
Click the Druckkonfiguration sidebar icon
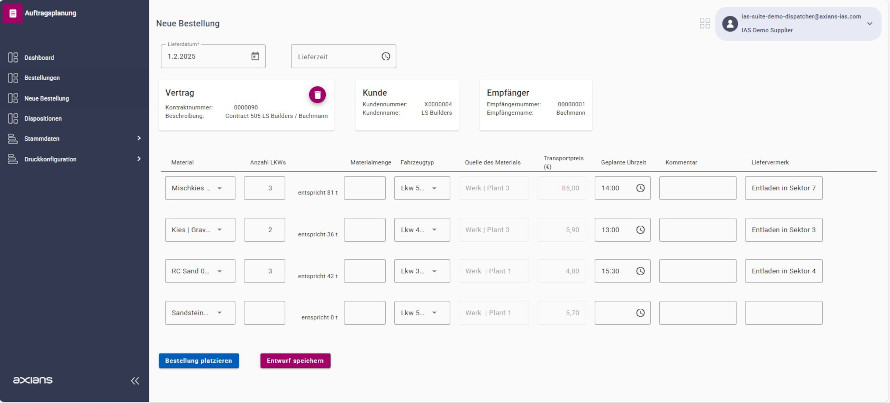tap(13, 159)
